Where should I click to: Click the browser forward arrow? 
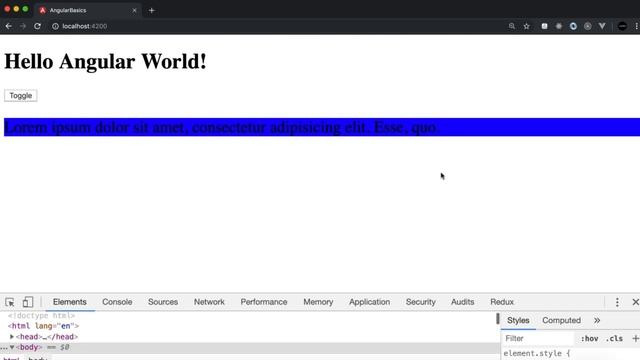(23, 26)
